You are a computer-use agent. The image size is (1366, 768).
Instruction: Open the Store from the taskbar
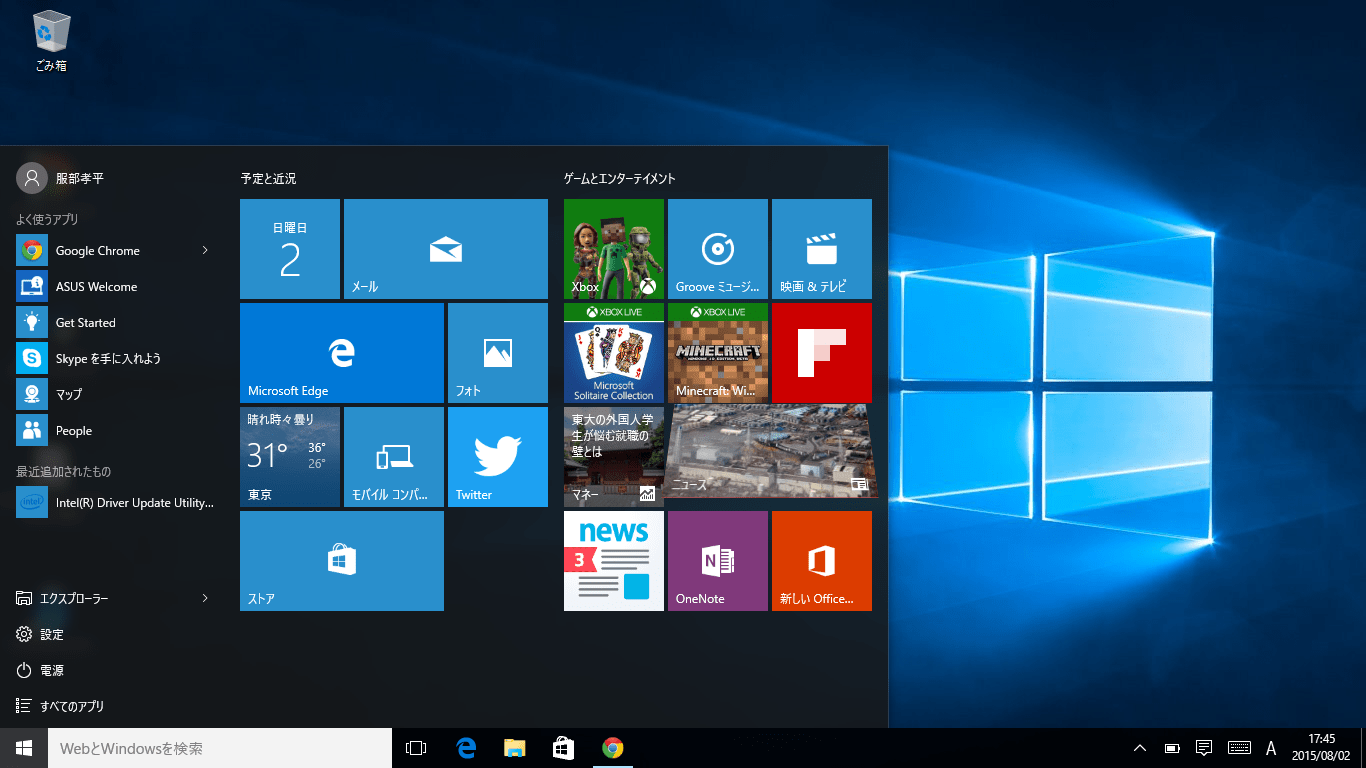coord(563,748)
